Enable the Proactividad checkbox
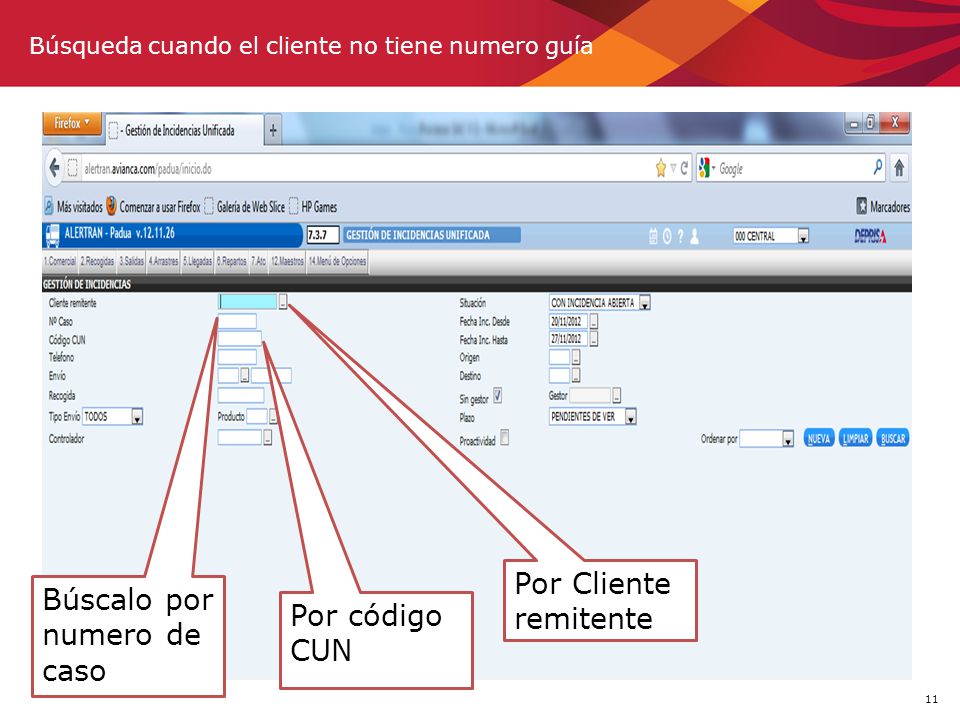Viewport: 960px width, 720px height. (x=504, y=438)
